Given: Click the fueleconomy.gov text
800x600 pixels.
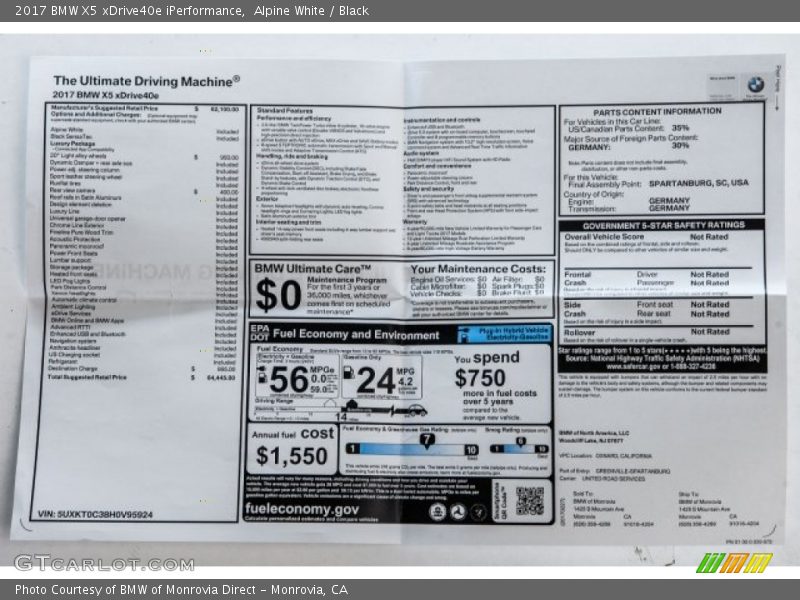Looking at the screenshot, I should point(304,508).
